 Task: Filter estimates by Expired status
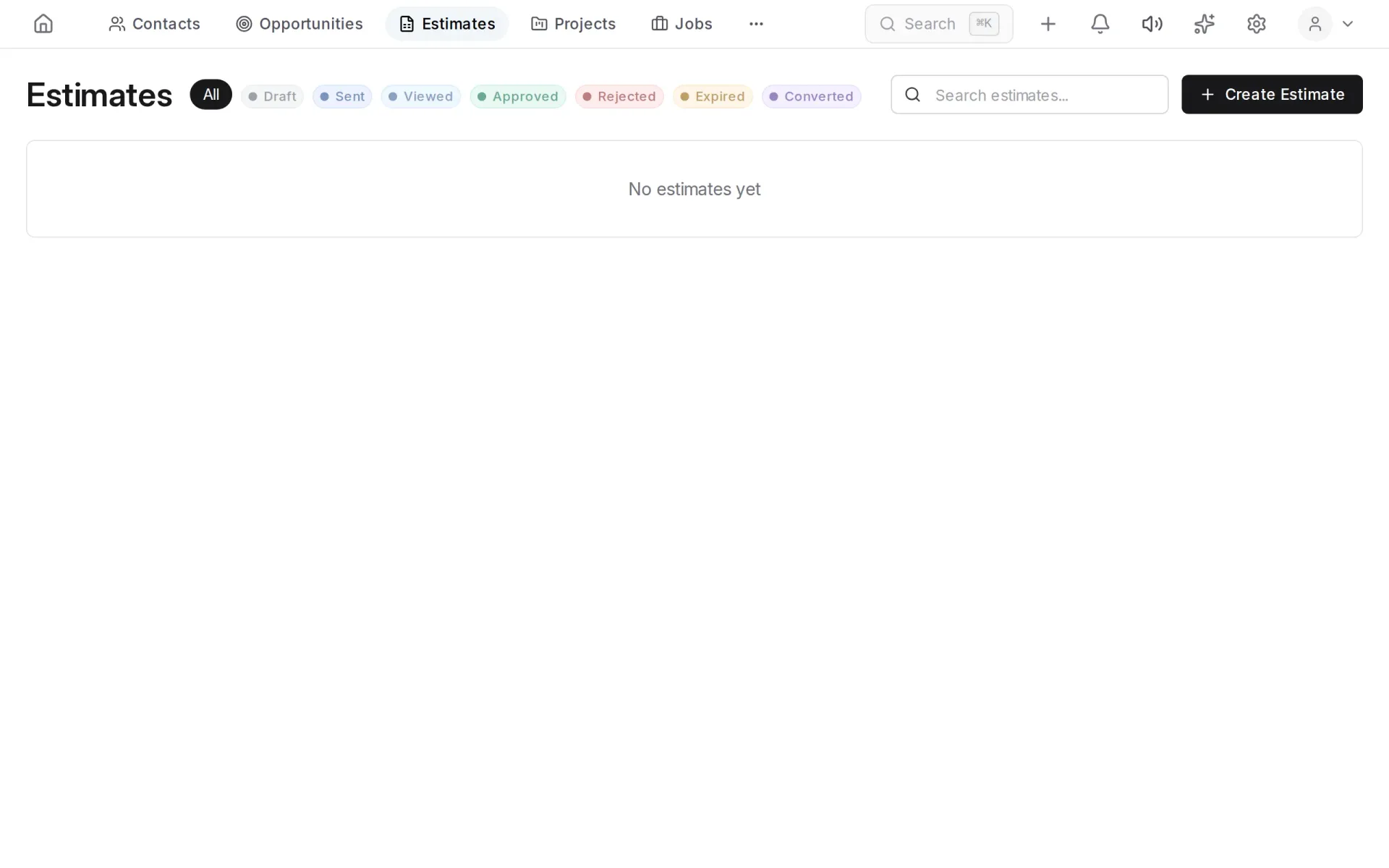(x=713, y=96)
